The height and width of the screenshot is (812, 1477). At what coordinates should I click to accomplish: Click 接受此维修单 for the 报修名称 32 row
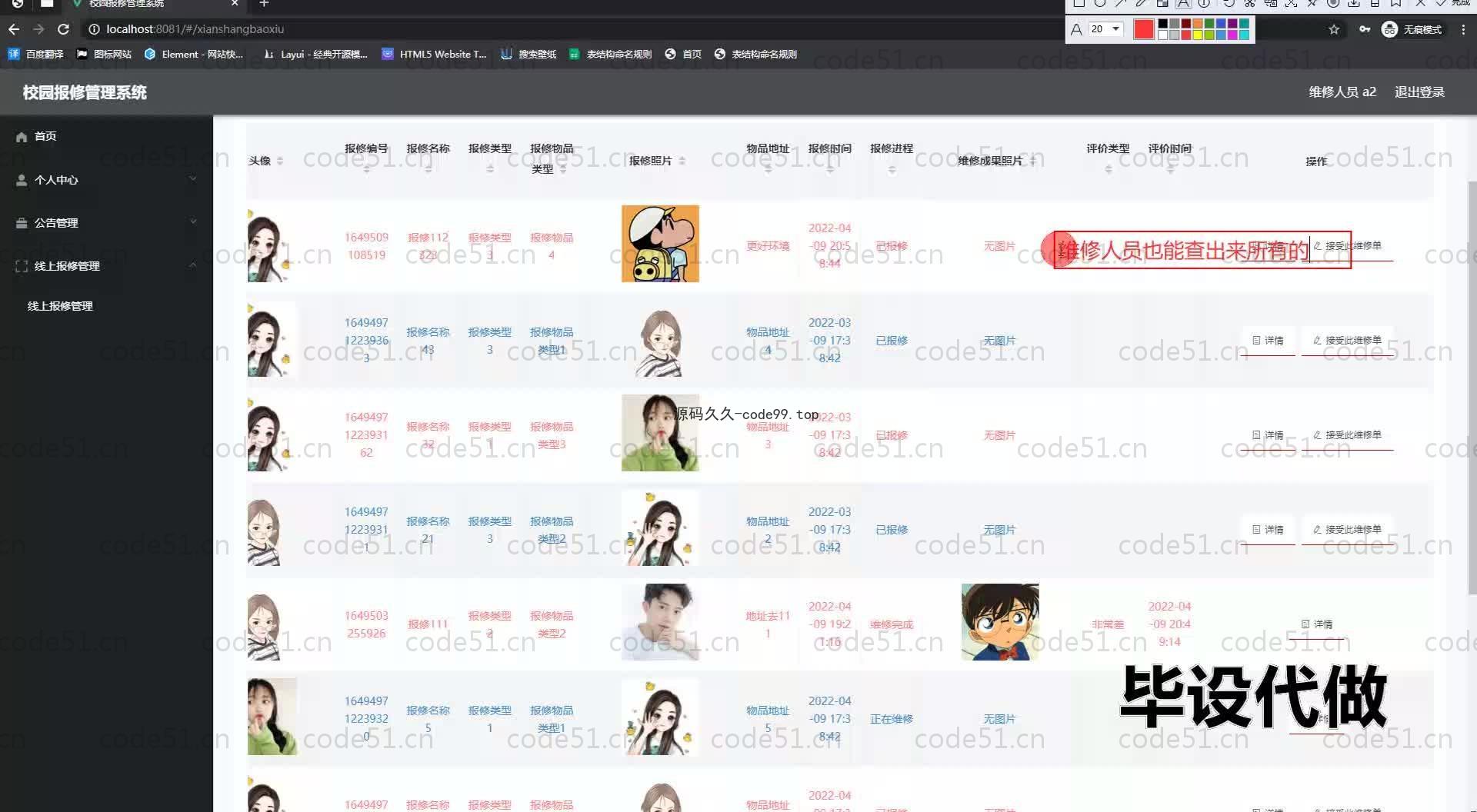click(1347, 435)
